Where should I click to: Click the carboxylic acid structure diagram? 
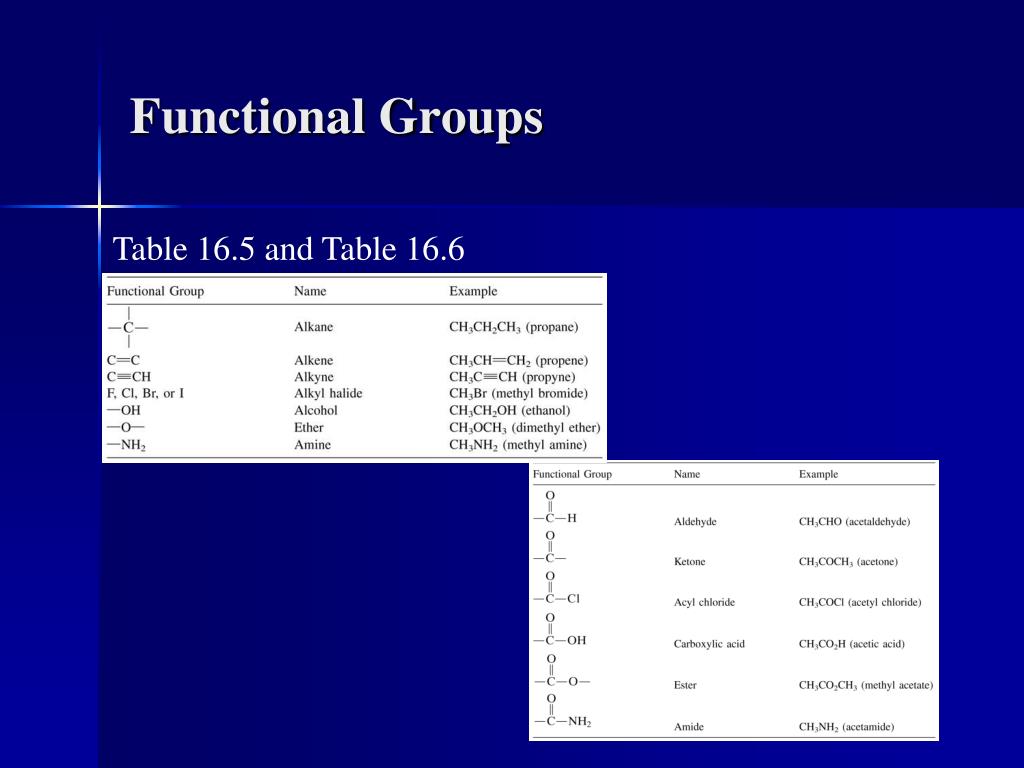point(559,633)
